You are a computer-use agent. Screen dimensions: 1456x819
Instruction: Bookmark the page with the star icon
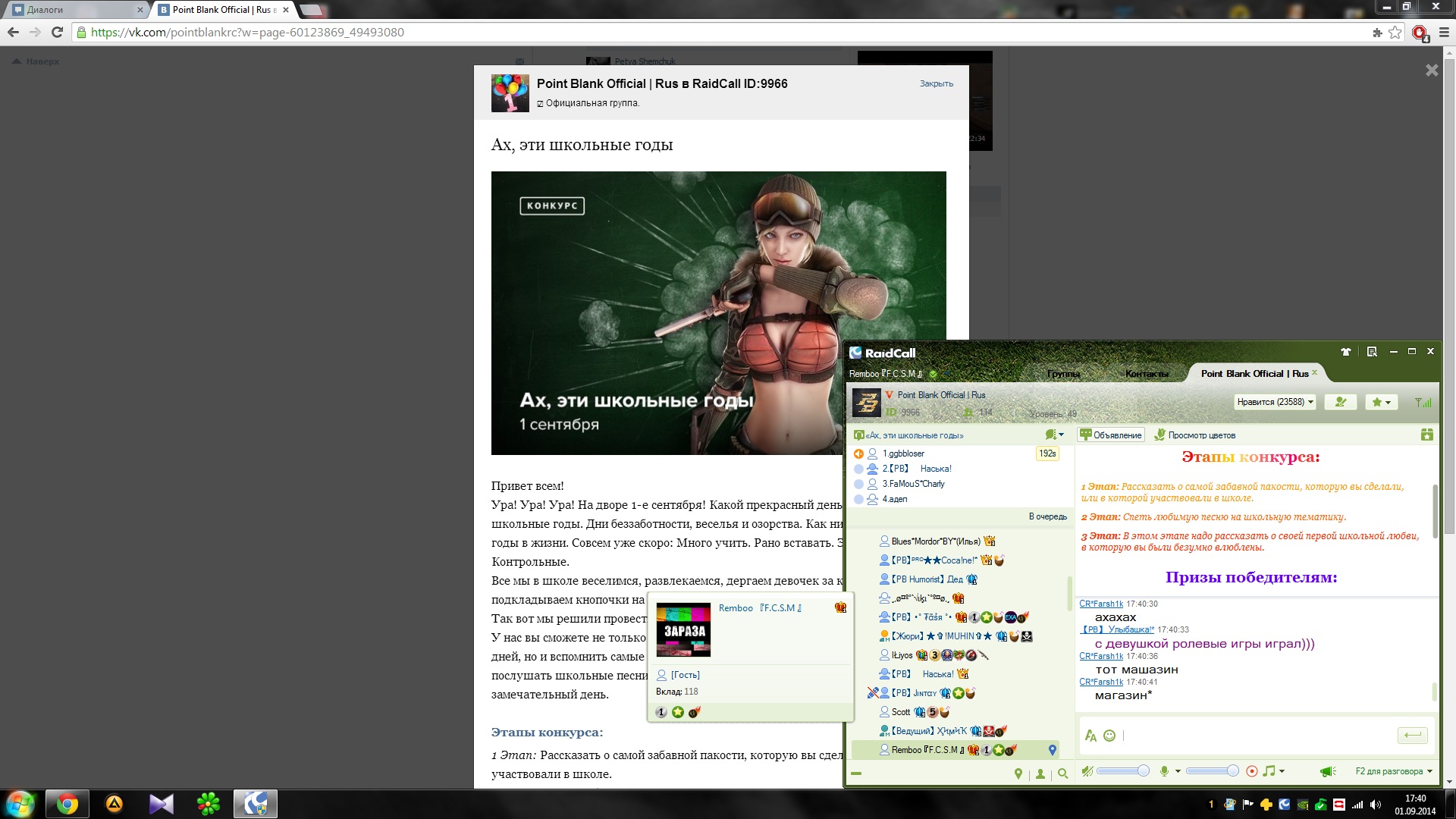tap(1395, 33)
